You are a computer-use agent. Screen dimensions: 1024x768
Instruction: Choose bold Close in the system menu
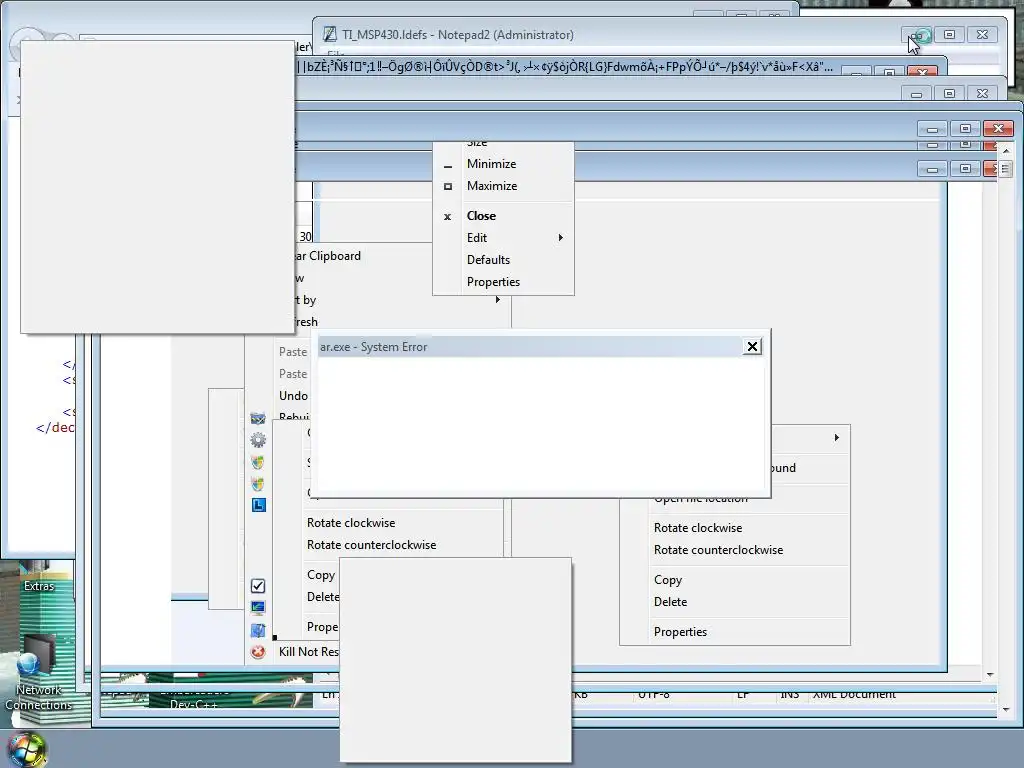click(481, 216)
